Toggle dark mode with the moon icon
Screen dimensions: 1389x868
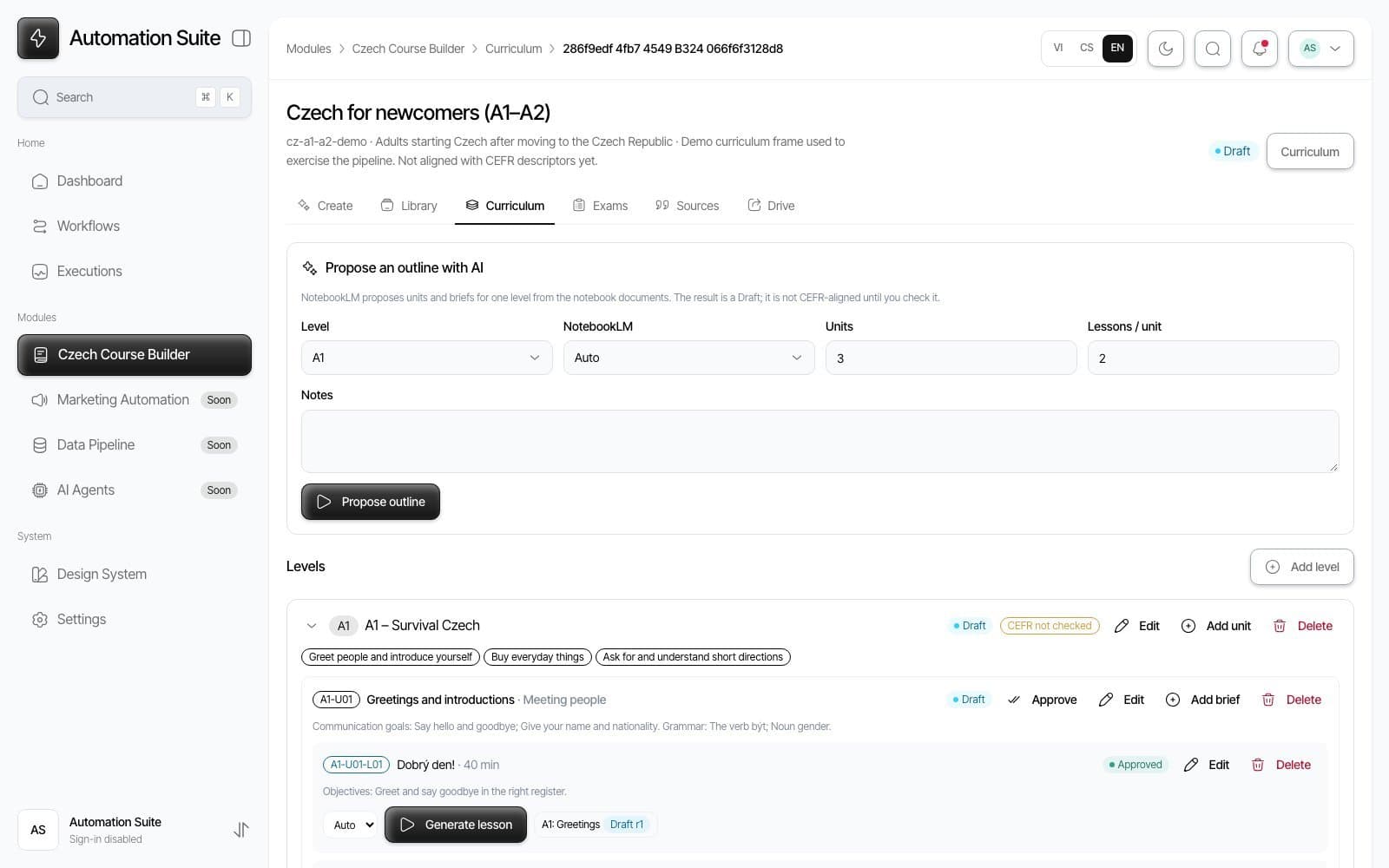pos(1165,49)
